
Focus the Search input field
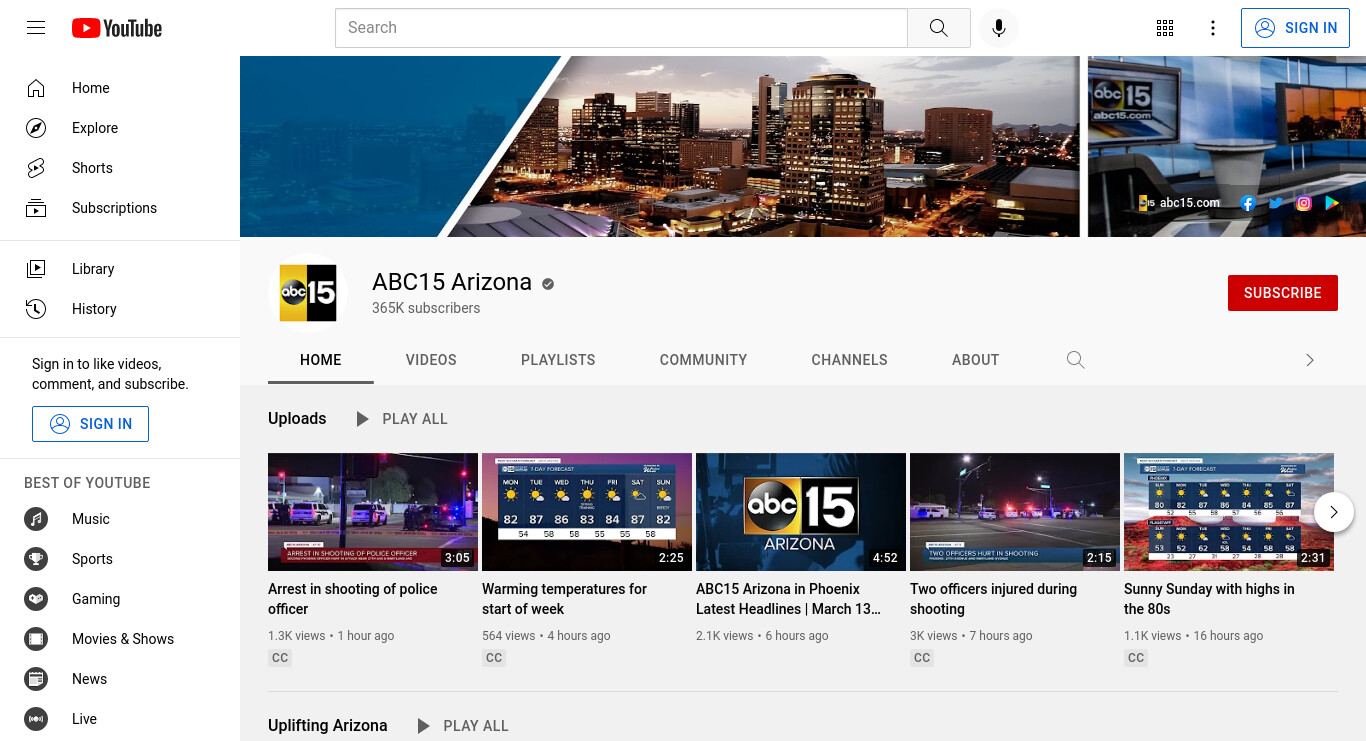pyautogui.click(x=621, y=28)
